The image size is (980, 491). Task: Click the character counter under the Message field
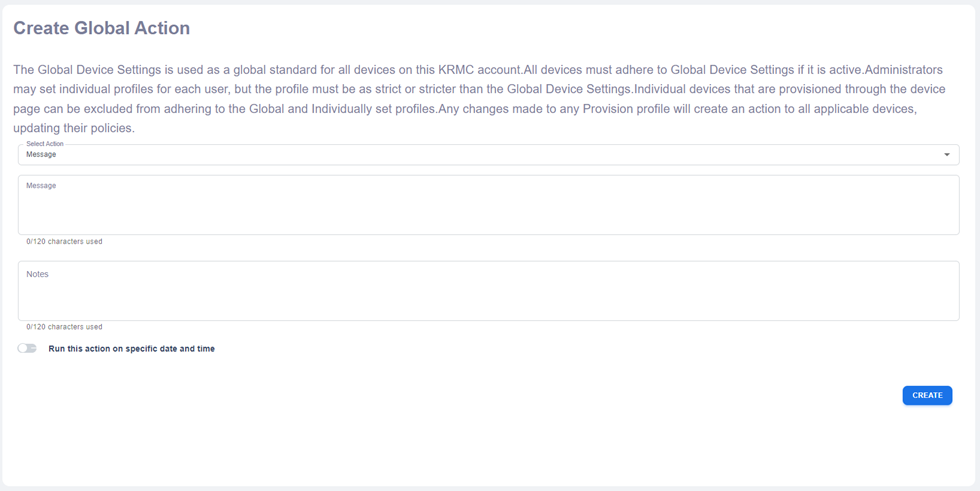click(x=64, y=242)
